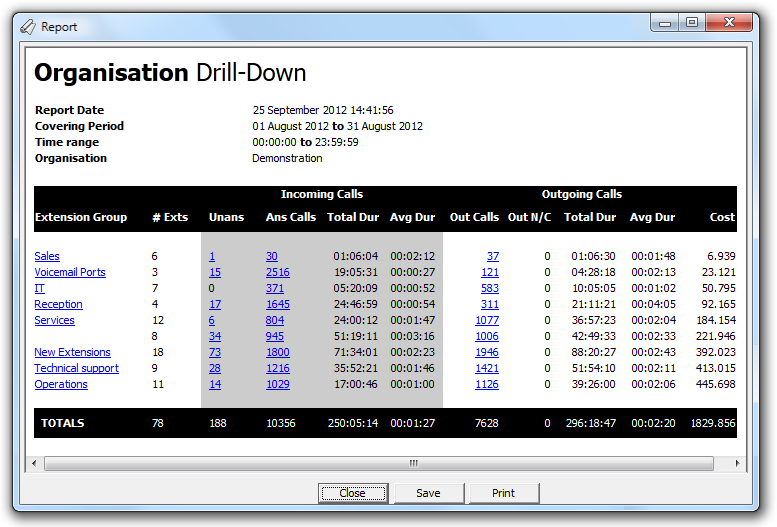Open the Voicemail Ports group link
This screenshot has height=527, width=777.
pos(70,272)
